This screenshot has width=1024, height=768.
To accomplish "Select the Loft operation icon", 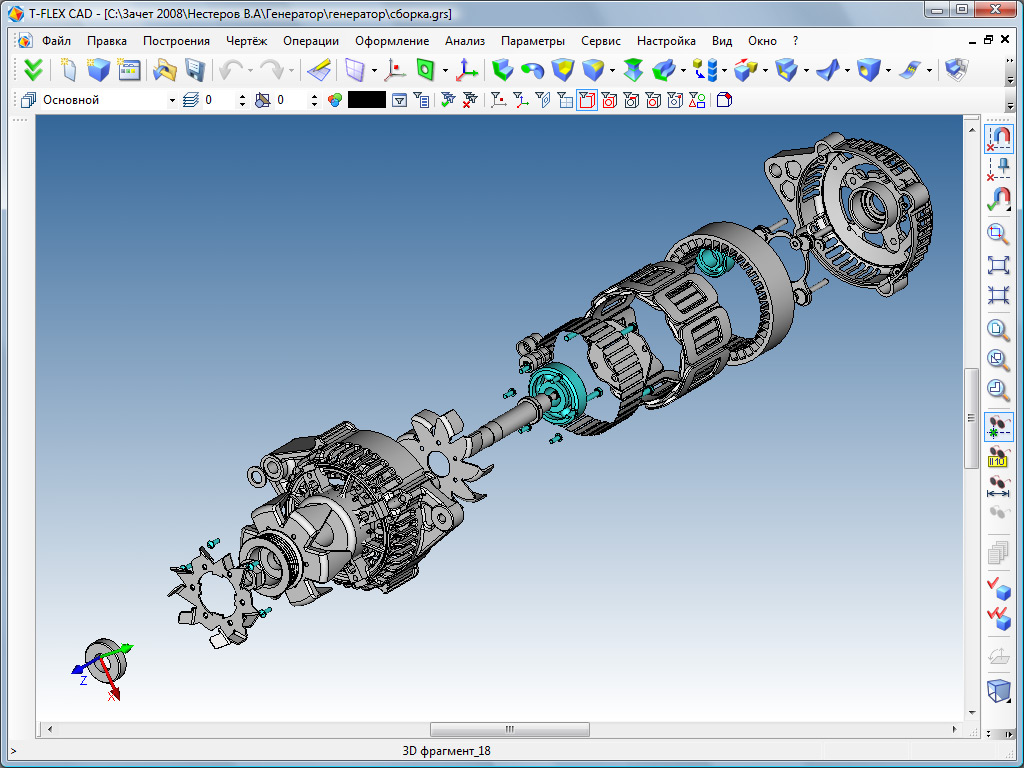I will tap(633, 70).
